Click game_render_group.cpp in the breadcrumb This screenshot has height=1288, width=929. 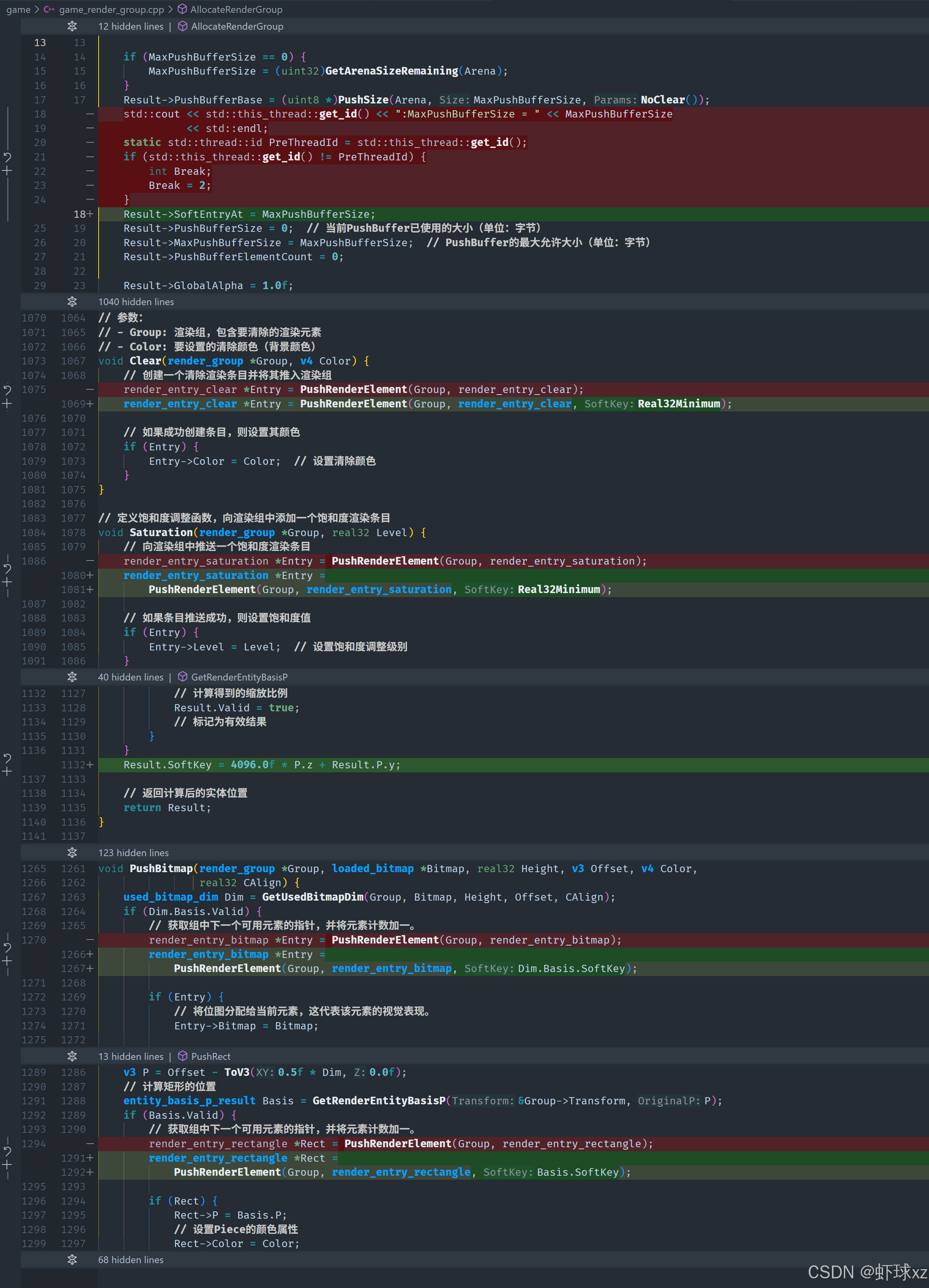coord(111,9)
